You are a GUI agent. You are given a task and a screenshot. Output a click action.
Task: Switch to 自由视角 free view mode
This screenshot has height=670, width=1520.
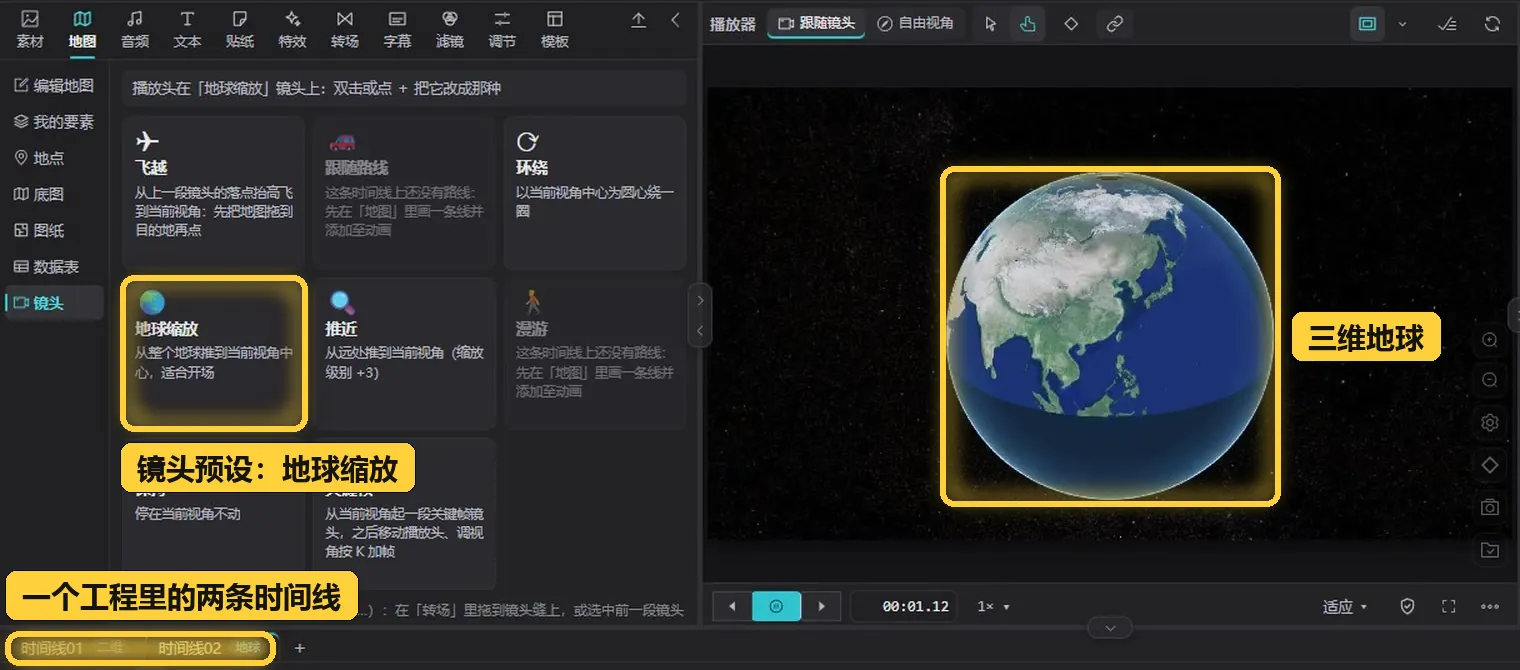click(915, 23)
